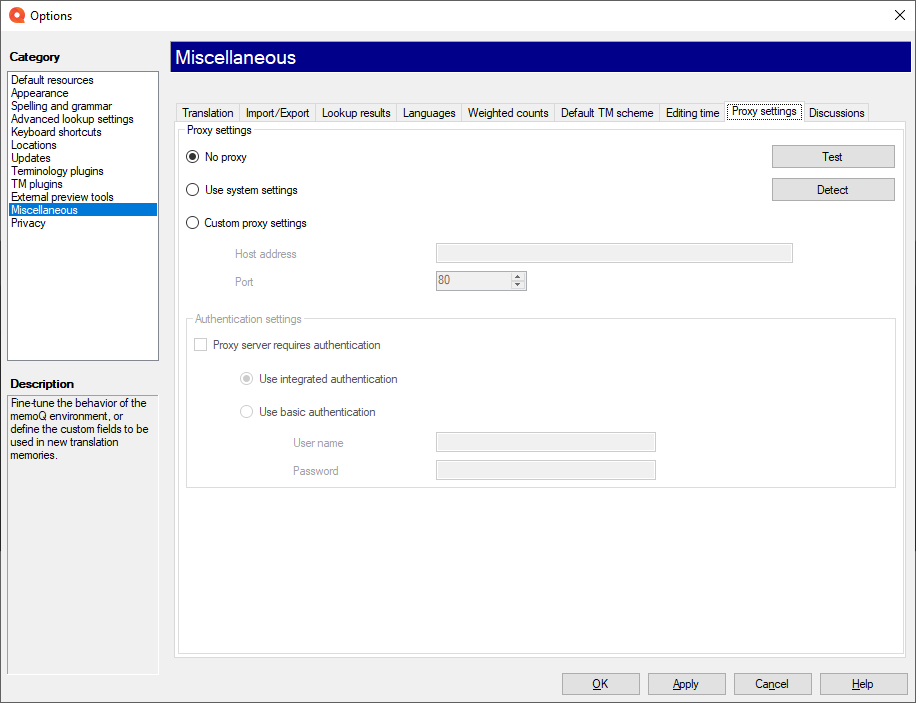Click the Port down spinner arrow
Image resolution: width=916 pixels, height=703 pixels.
[x=518, y=285]
